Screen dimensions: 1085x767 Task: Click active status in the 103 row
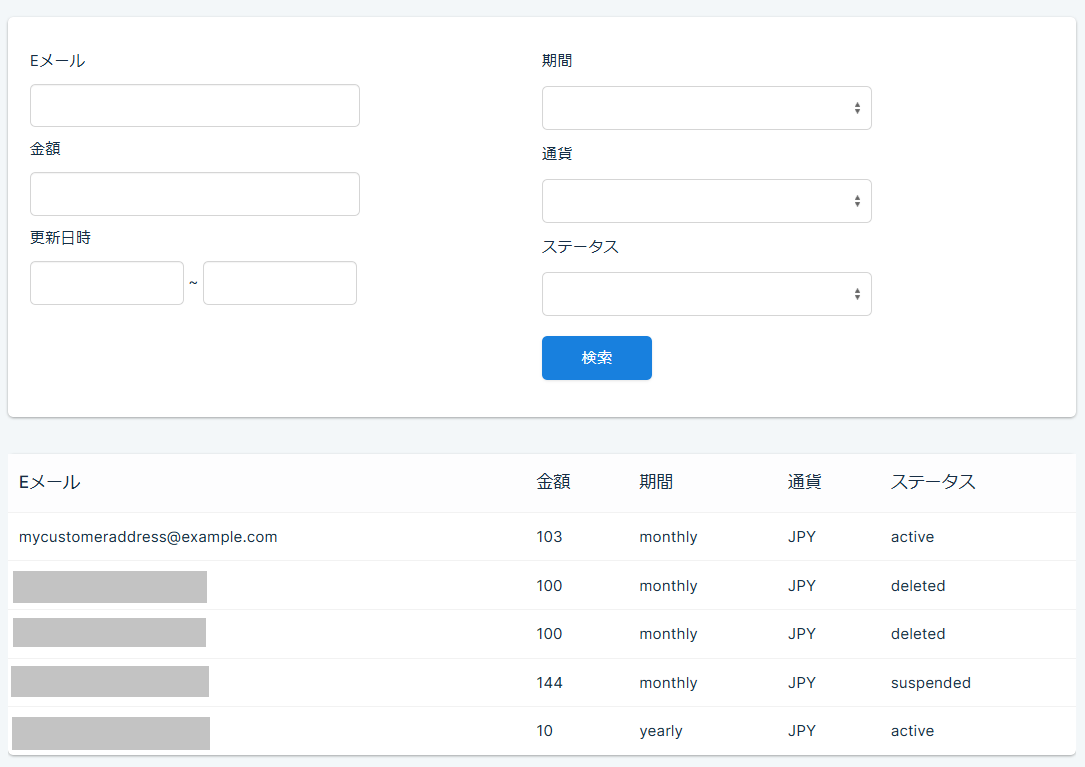tap(912, 536)
